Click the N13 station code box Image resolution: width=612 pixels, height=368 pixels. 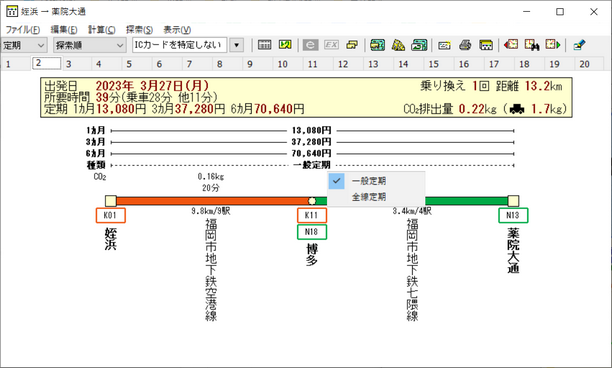(x=513, y=215)
